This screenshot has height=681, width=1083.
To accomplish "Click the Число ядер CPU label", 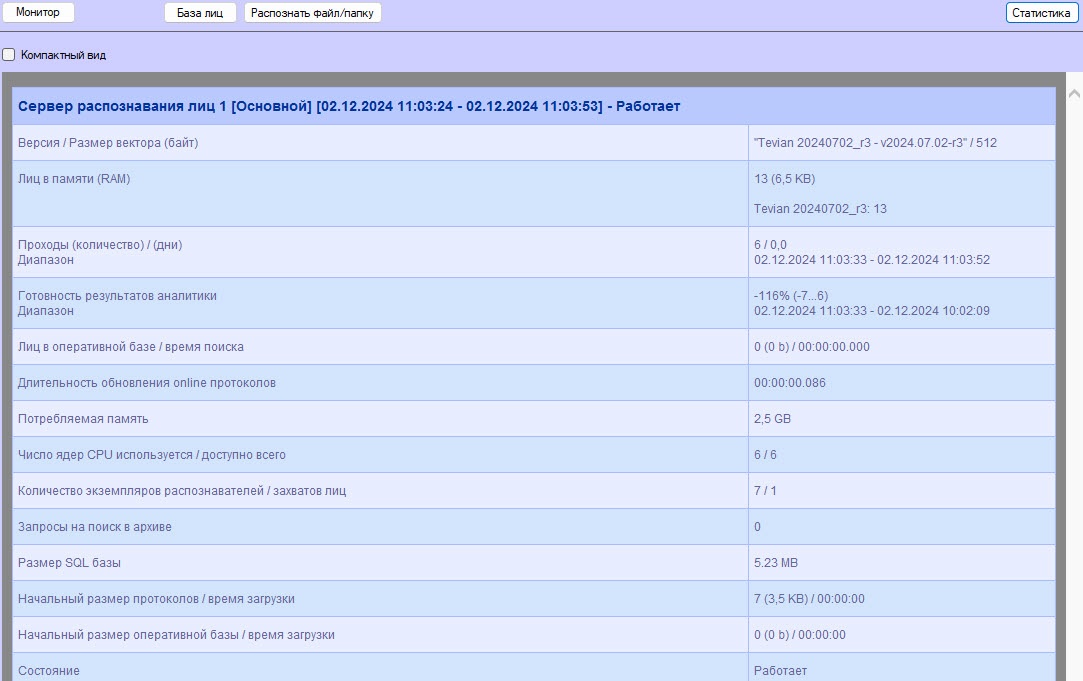I will [x=152, y=455].
